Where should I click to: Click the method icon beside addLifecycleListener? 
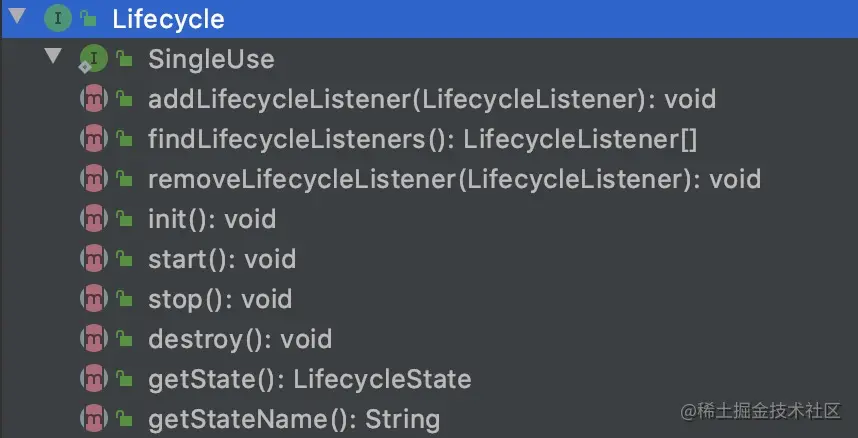pyautogui.click(x=93, y=99)
